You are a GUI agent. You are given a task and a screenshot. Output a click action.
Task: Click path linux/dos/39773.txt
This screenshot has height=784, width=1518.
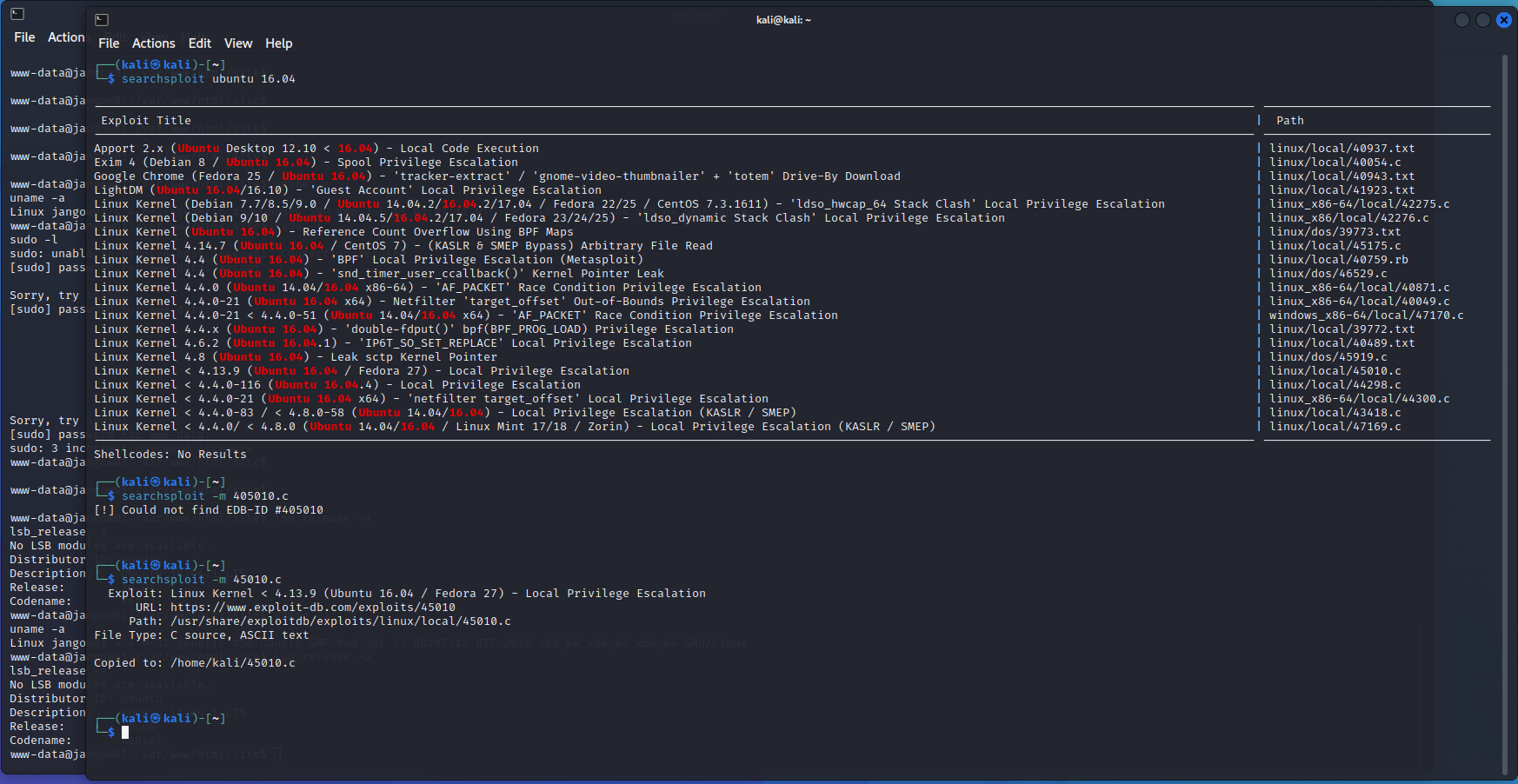tap(1335, 232)
